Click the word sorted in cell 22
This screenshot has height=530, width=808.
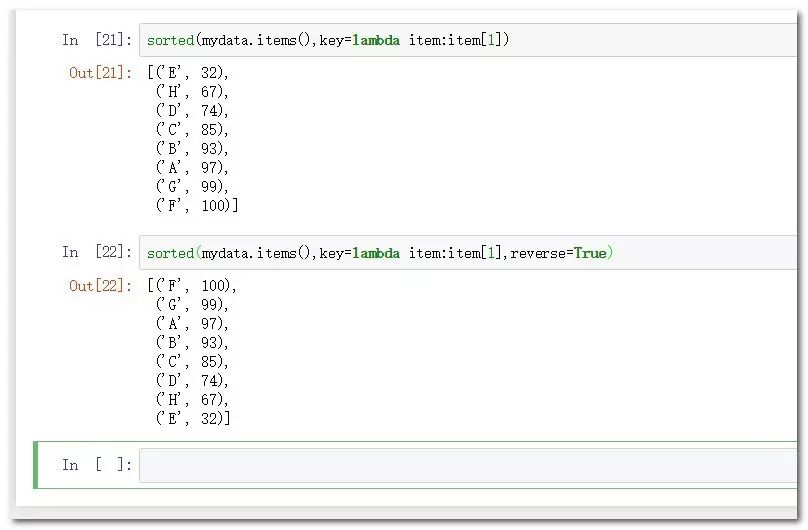pyautogui.click(x=171, y=253)
